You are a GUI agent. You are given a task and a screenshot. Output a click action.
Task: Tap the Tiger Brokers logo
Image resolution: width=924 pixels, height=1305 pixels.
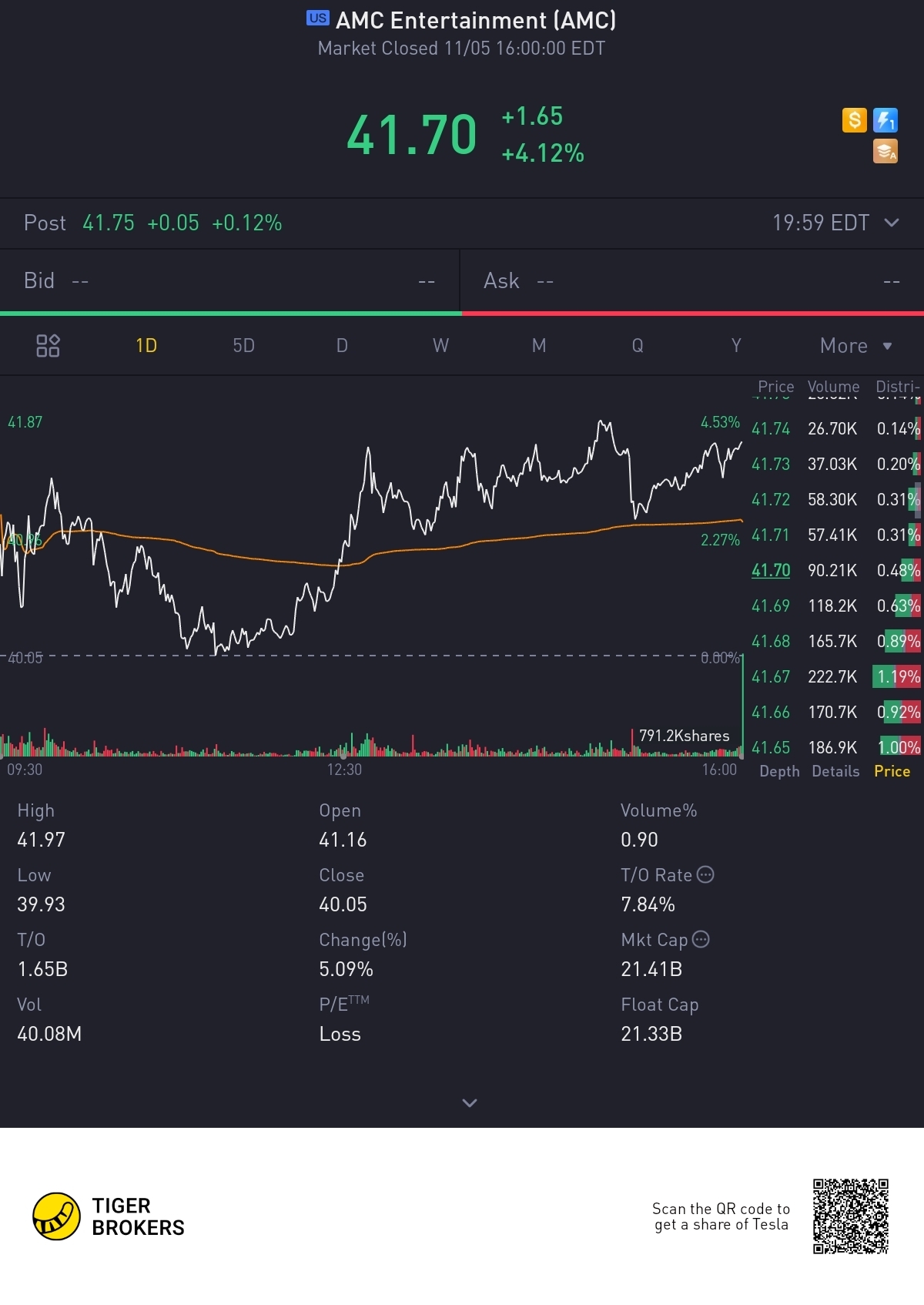point(109,1216)
